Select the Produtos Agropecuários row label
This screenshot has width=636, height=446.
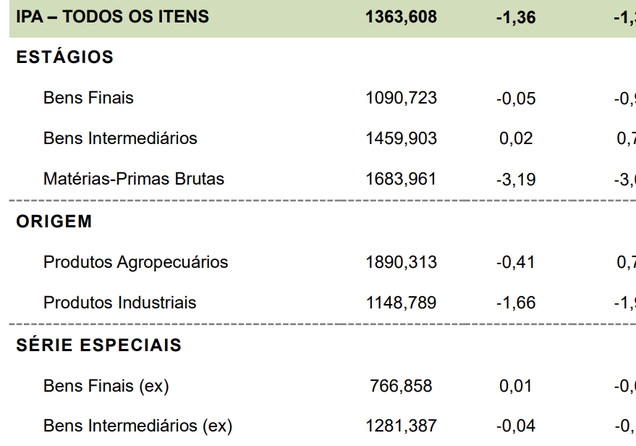pyautogui.click(x=136, y=262)
